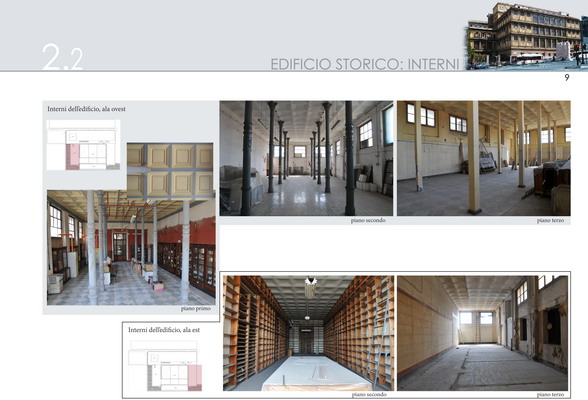Click the coffered ceiling detail image

pos(170,170)
